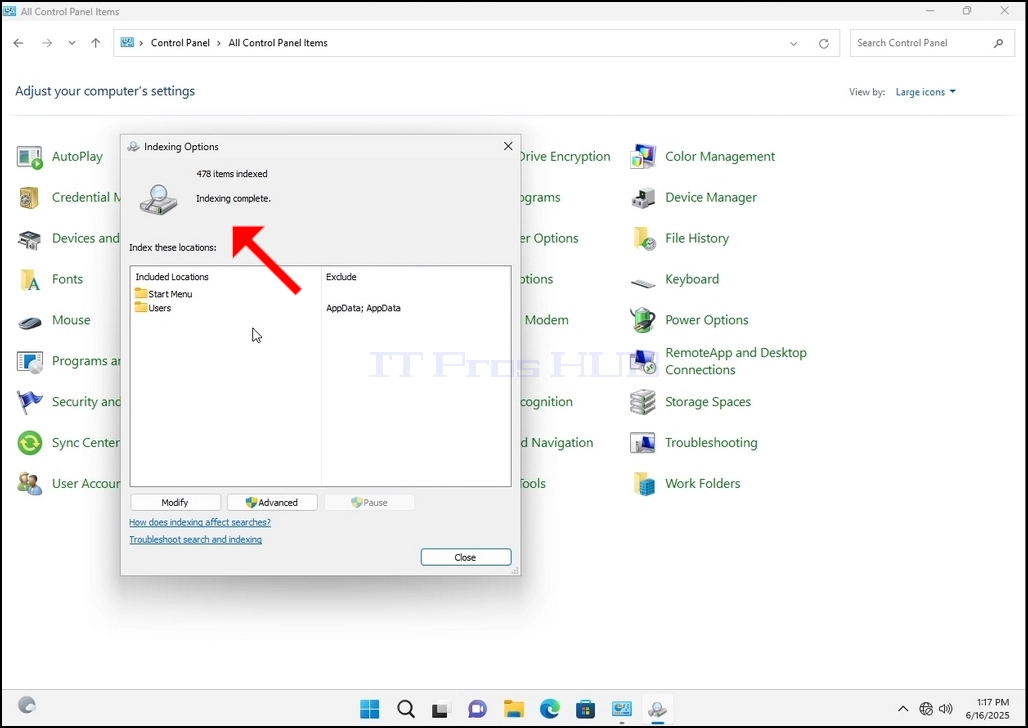Refresh the Control Panel view
1028x728 pixels.
pos(824,43)
